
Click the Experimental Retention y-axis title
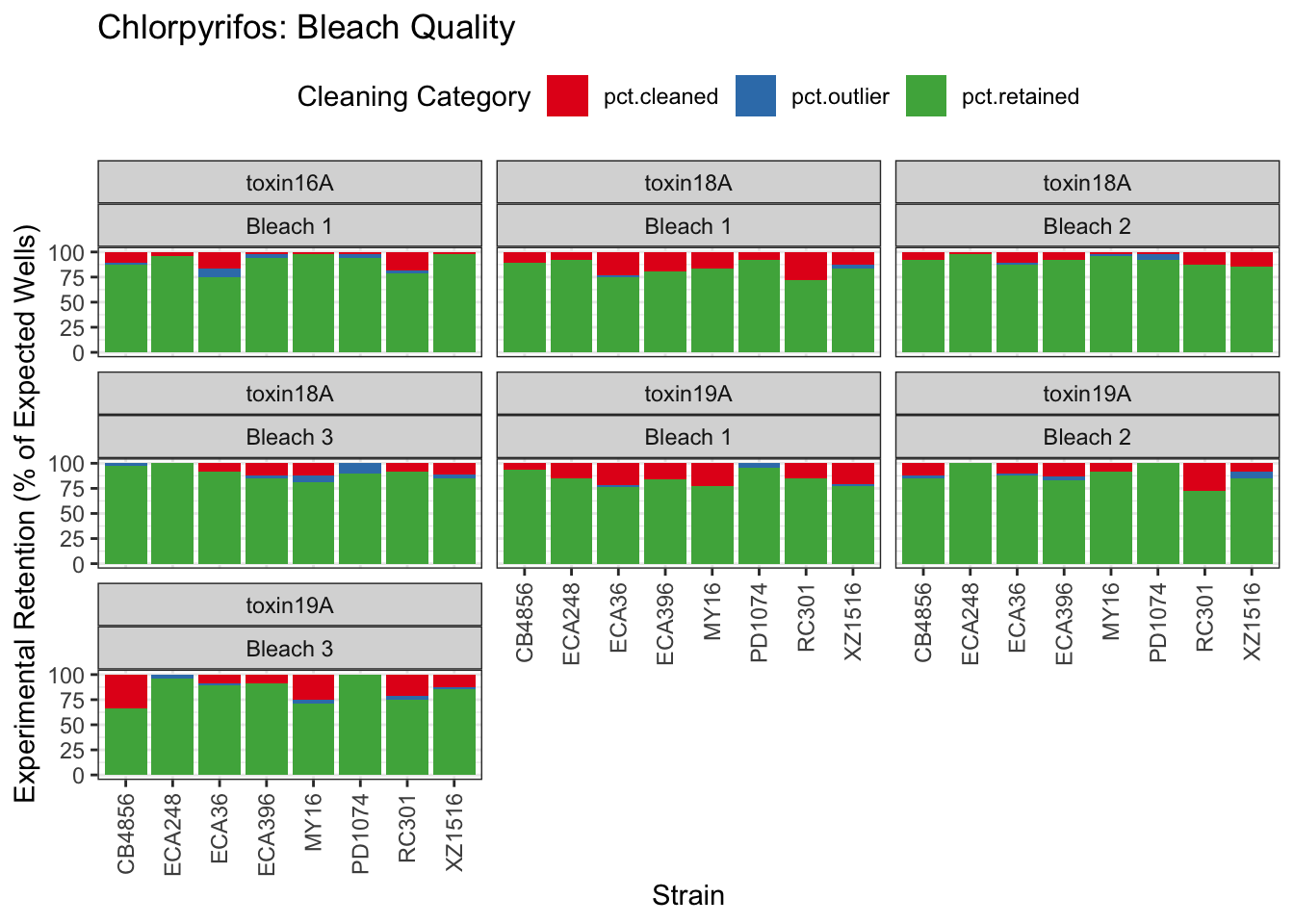pos(25,513)
